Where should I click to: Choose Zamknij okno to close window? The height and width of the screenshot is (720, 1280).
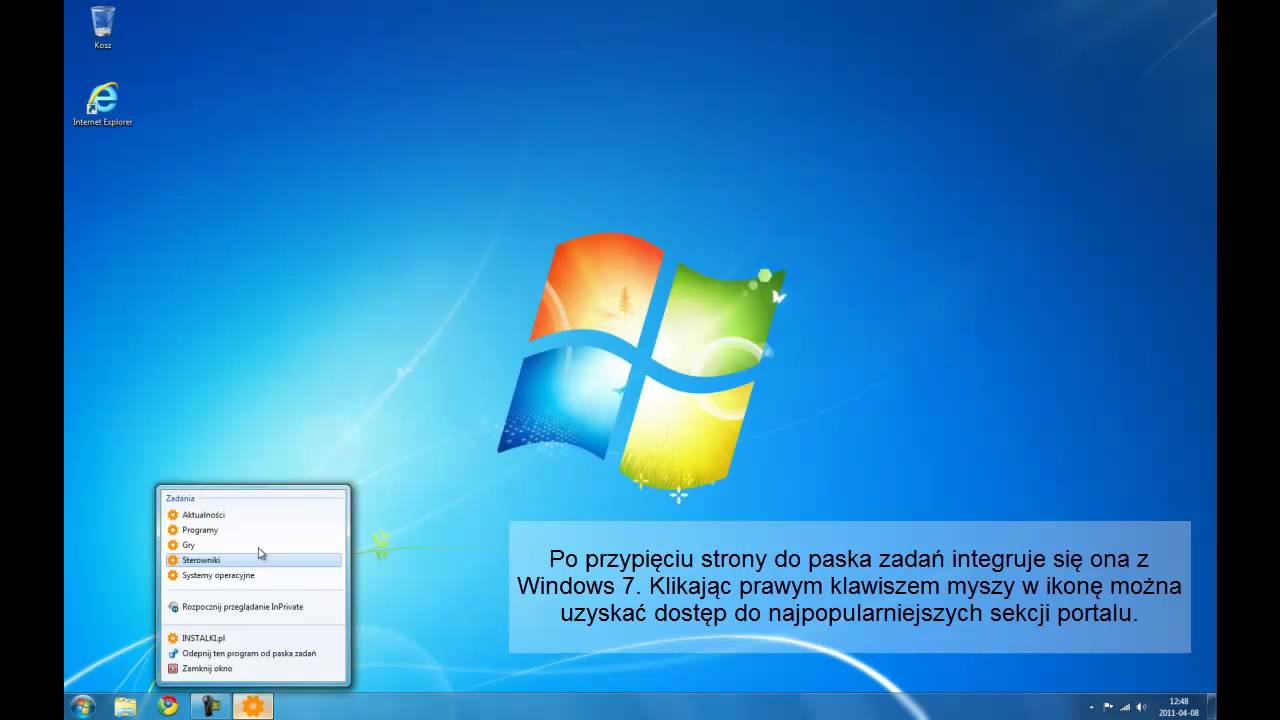point(254,668)
